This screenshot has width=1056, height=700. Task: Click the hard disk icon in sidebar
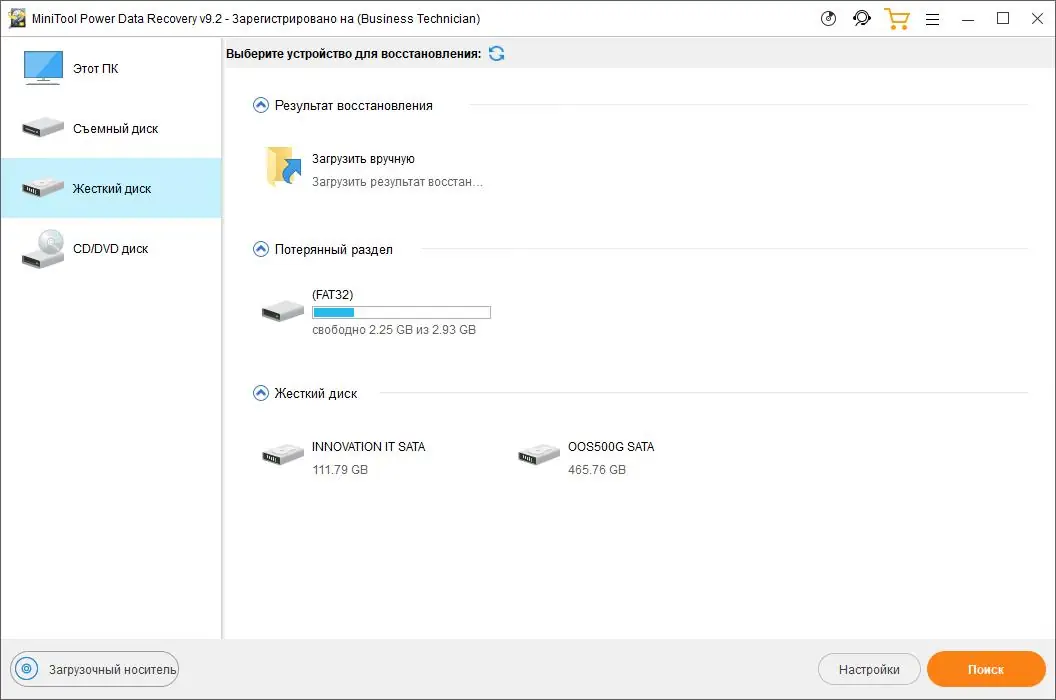tap(42, 188)
